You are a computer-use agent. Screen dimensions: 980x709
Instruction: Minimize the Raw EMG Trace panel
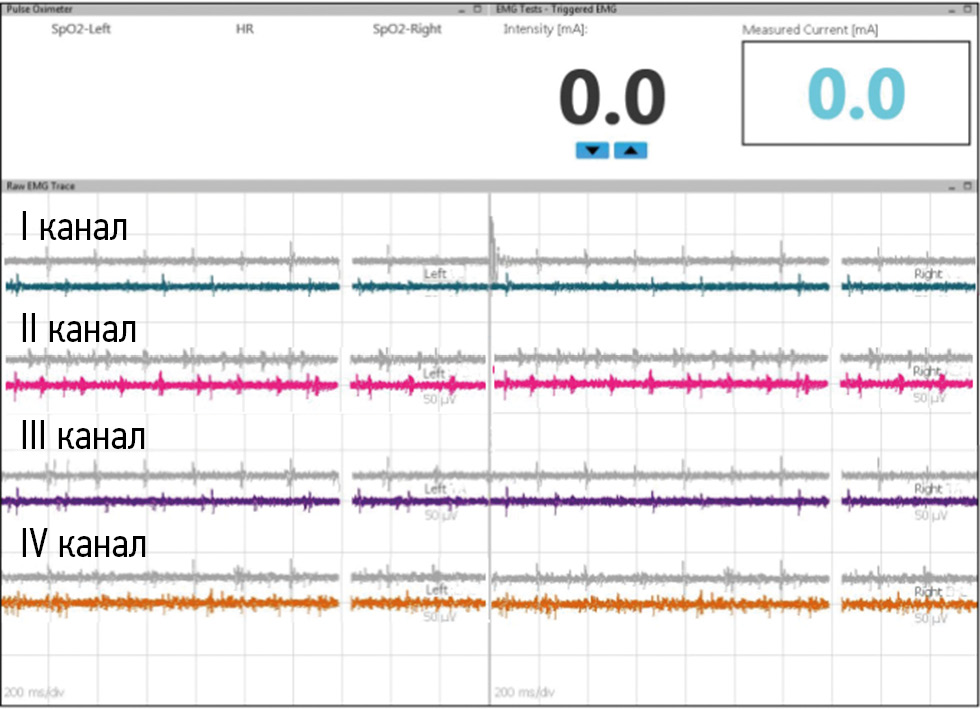click(952, 186)
